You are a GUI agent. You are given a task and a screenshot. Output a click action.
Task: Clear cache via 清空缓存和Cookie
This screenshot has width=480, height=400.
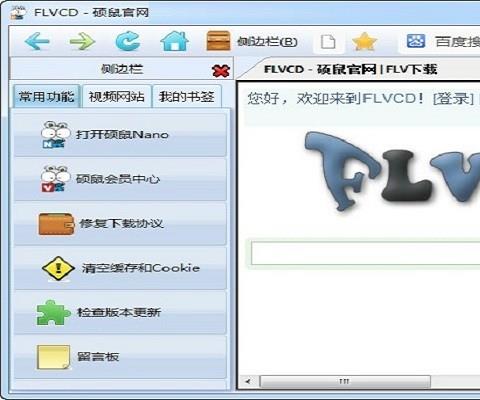coord(120,268)
